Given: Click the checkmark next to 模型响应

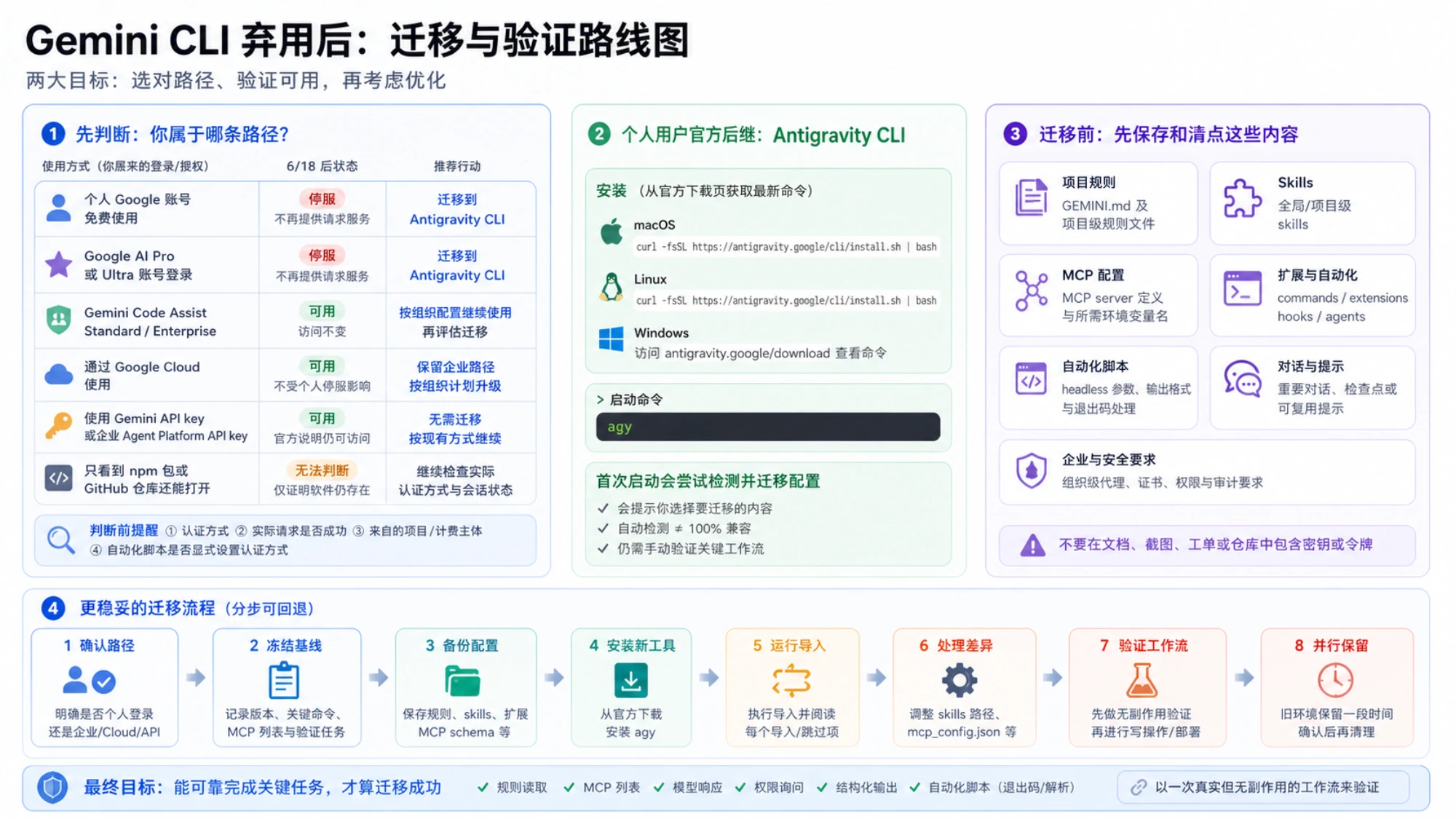Looking at the screenshot, I should (x=659, y=788).
